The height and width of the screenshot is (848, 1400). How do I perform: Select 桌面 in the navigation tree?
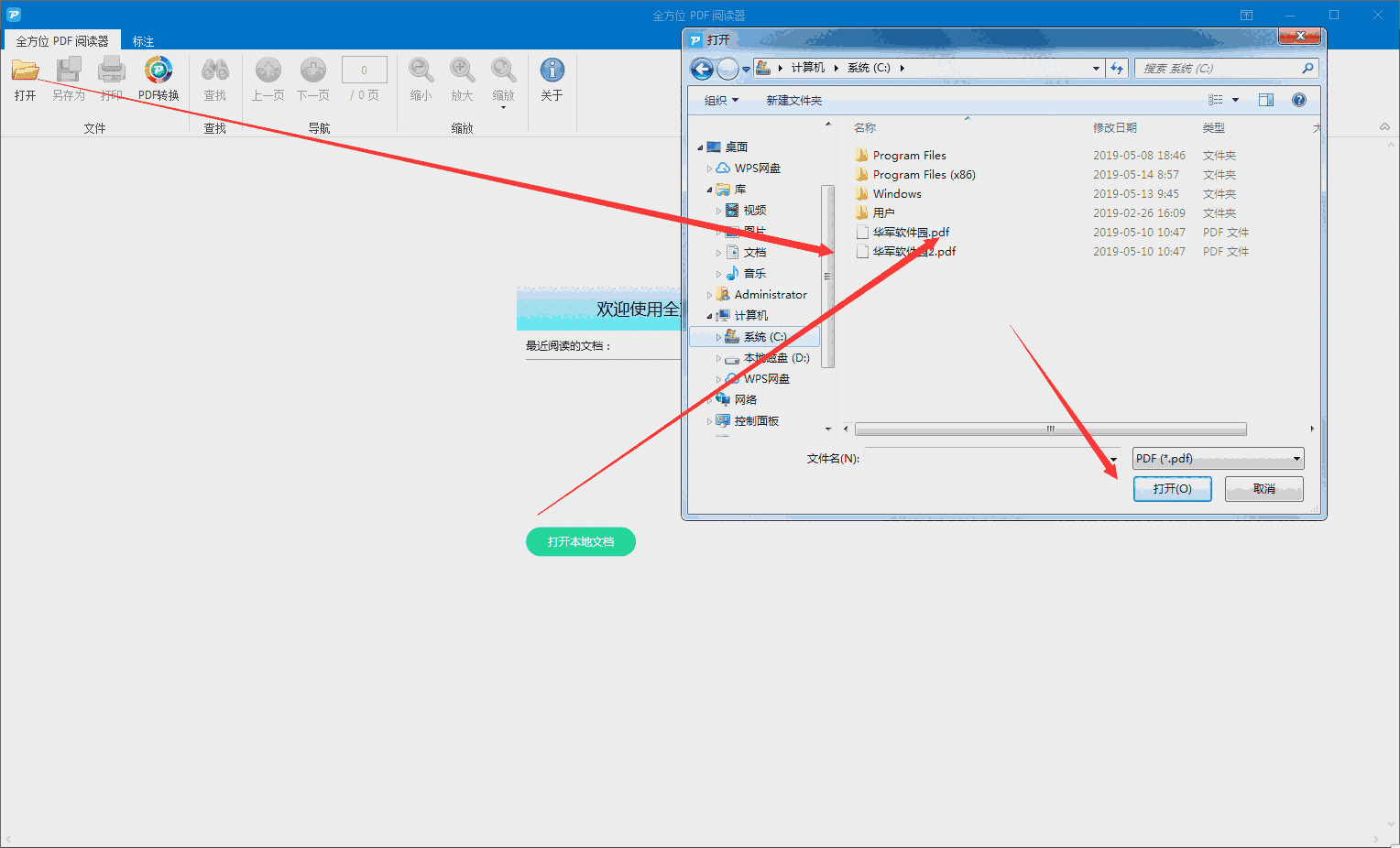coord(737,147)
